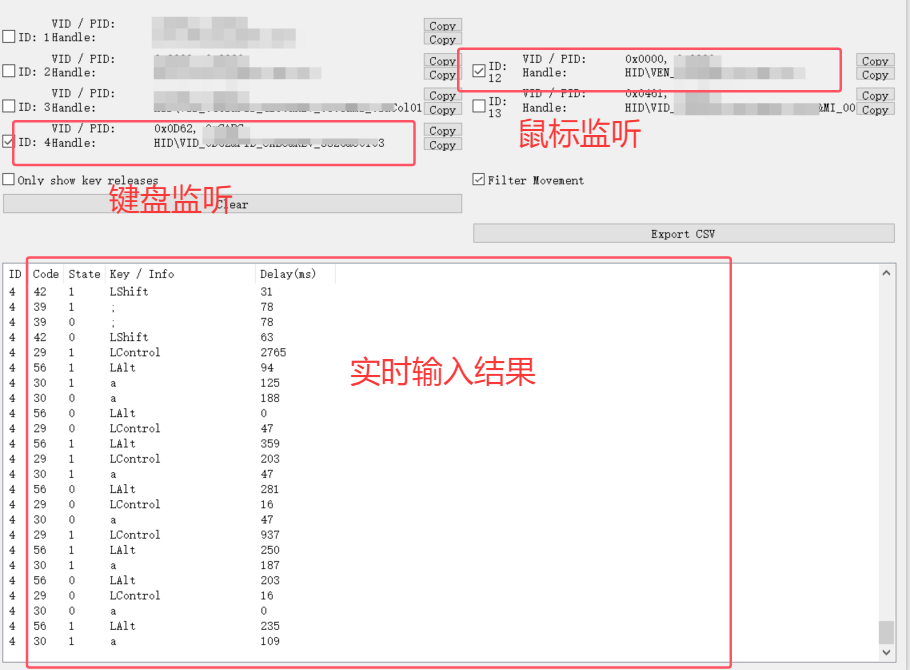
Task: Click the scroll down arrow in results list
Action: click(x=886, y=652)
